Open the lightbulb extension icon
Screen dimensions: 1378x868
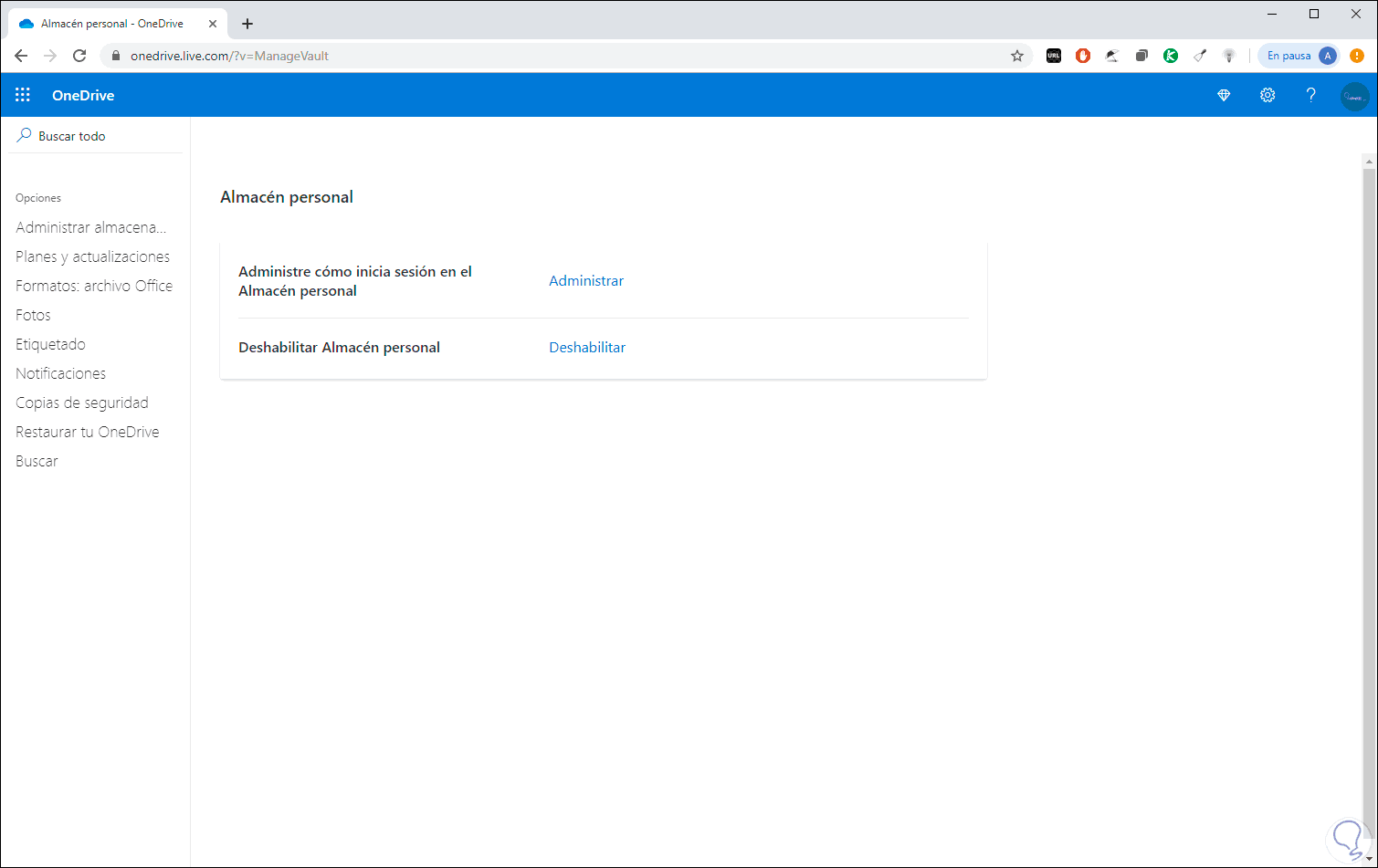pos(1229,56)
